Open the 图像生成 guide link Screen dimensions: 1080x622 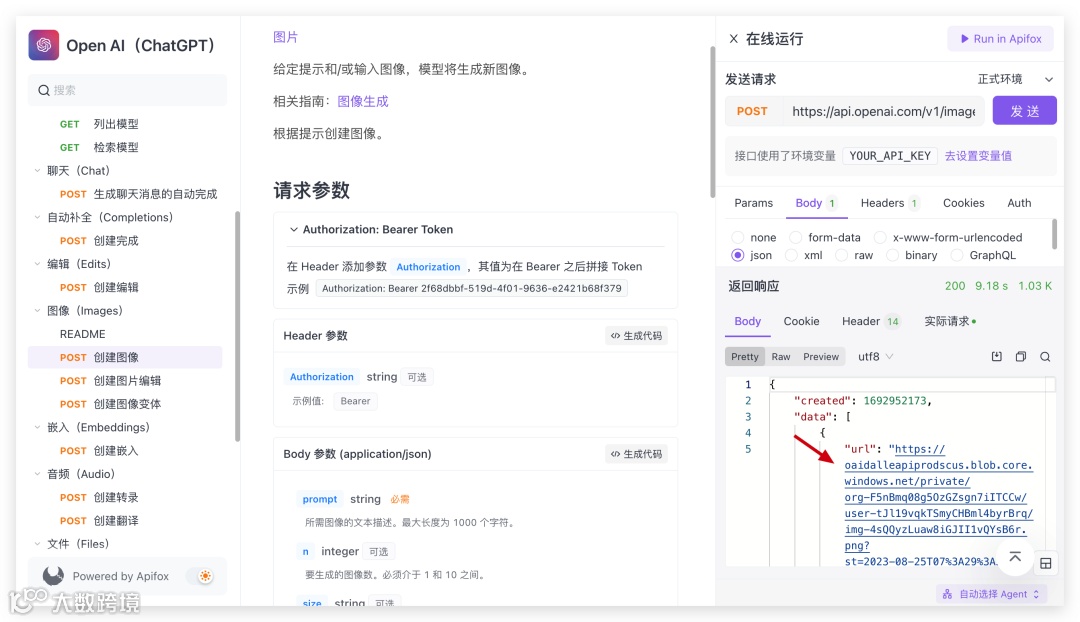(x=363, y=101)
